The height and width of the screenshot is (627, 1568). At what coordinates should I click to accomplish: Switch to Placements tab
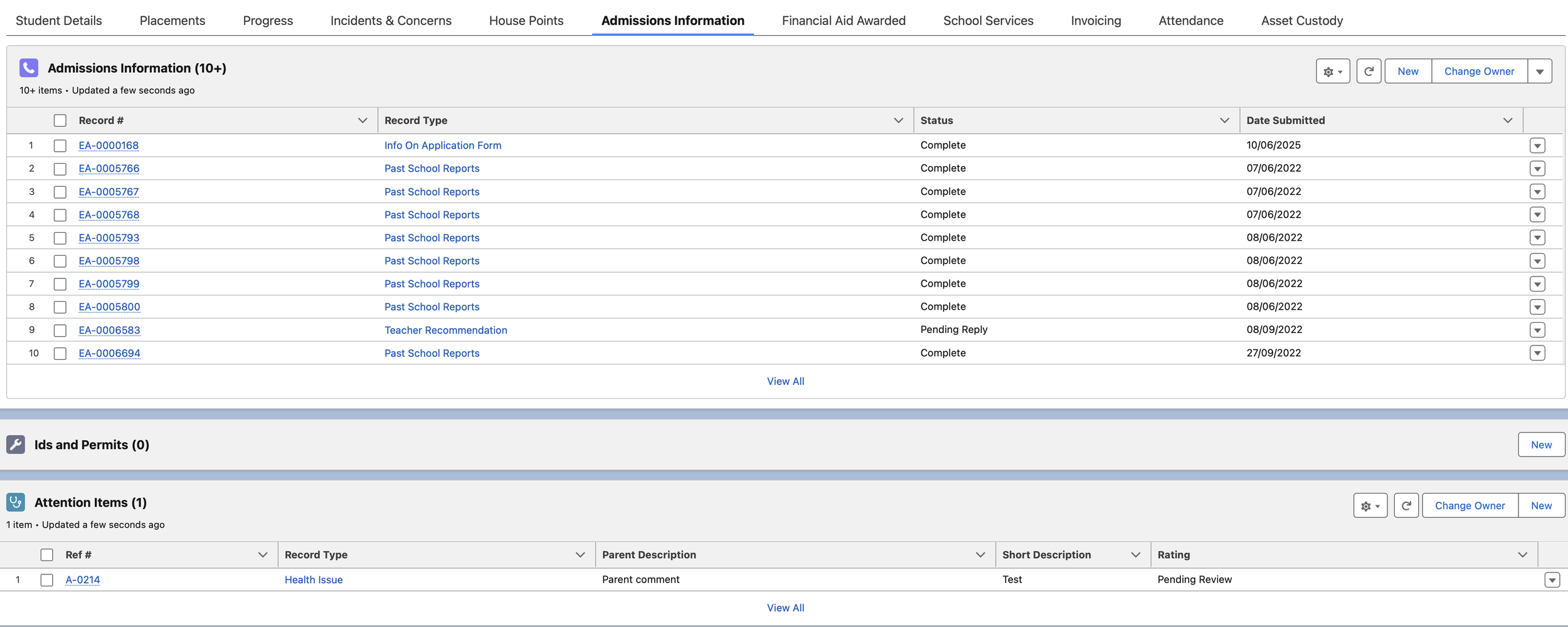click(172, 21)
